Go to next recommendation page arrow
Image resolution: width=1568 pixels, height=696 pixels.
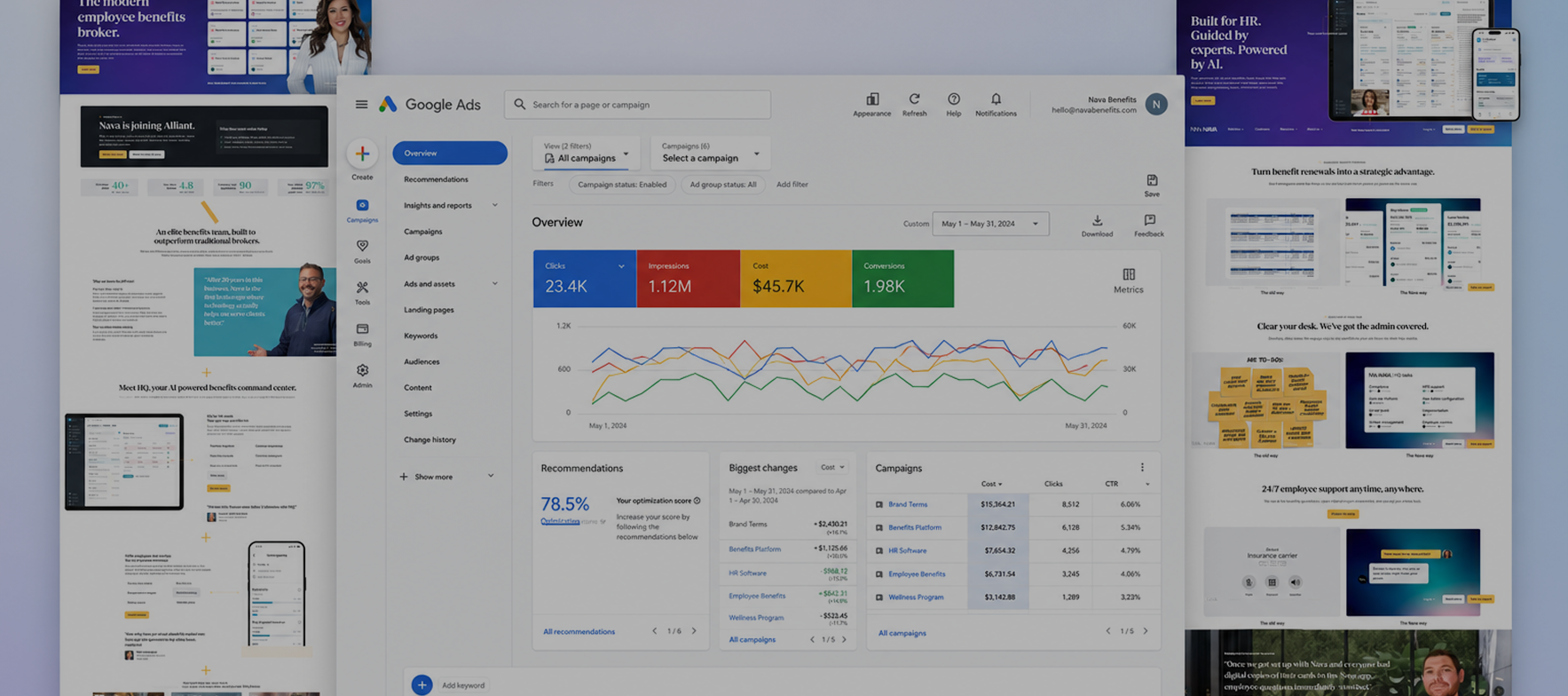(x=694, y=631)
